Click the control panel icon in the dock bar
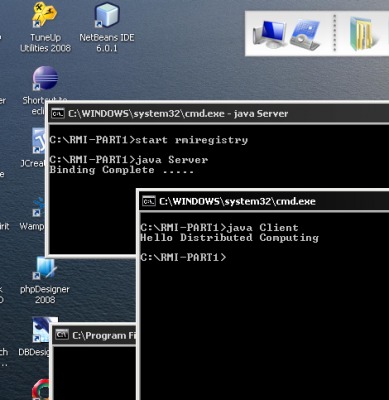Viewport: 389px width, 400px height. [x=305, y=35]
